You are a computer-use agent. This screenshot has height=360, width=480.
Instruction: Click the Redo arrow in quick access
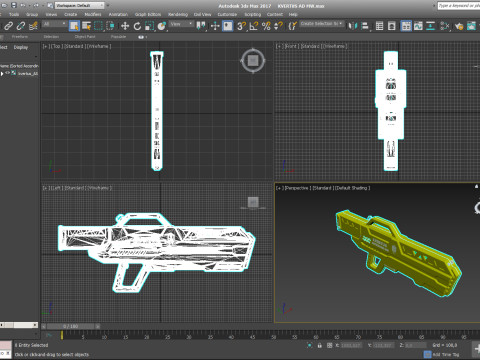tap(35, 5)
